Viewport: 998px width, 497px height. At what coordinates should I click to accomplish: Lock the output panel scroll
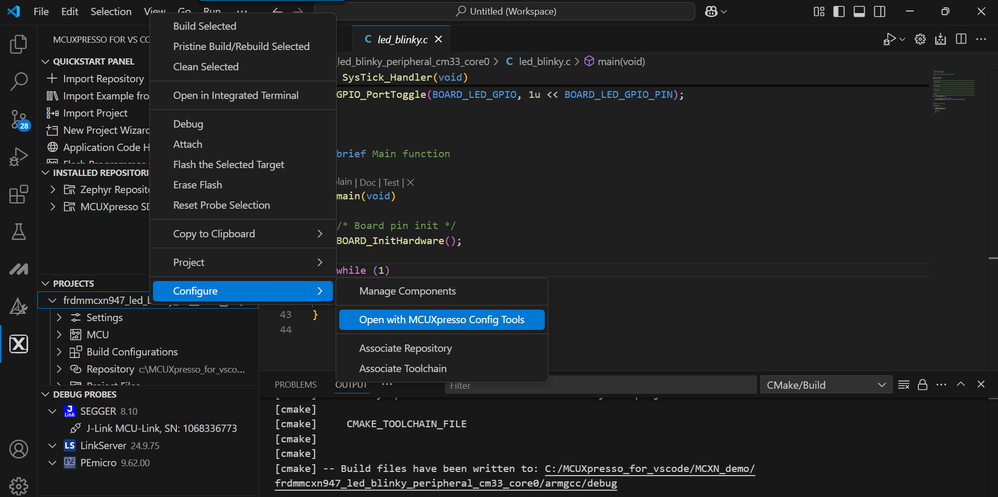922,385
